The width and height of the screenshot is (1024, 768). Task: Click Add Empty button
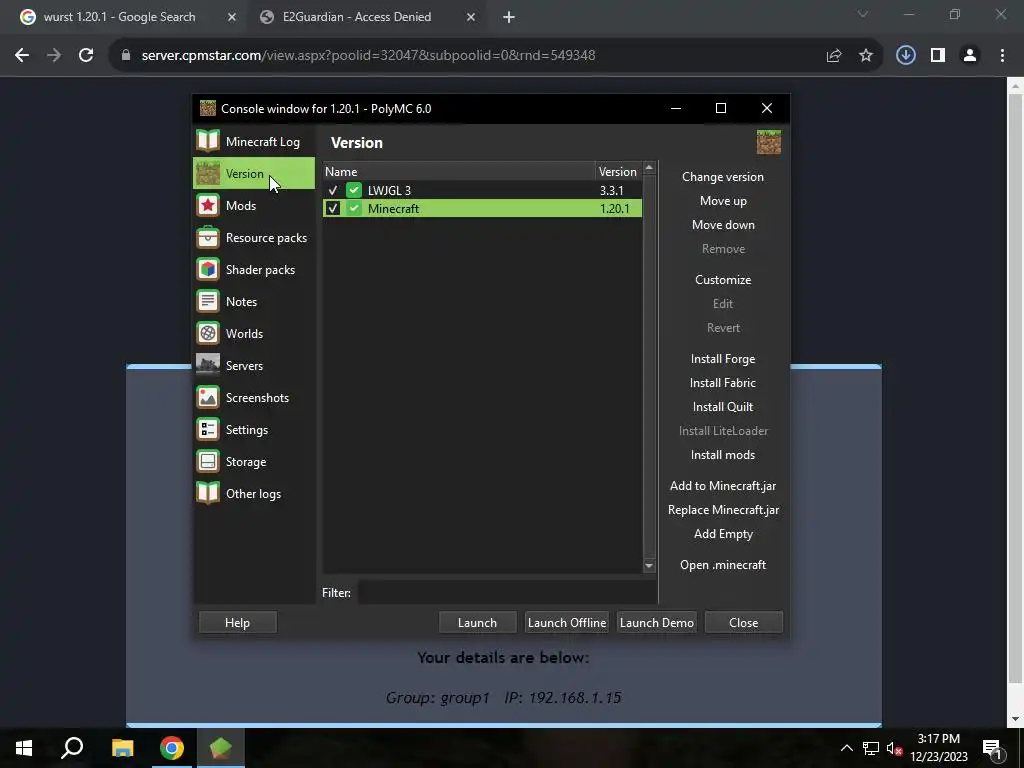[723, 534]
